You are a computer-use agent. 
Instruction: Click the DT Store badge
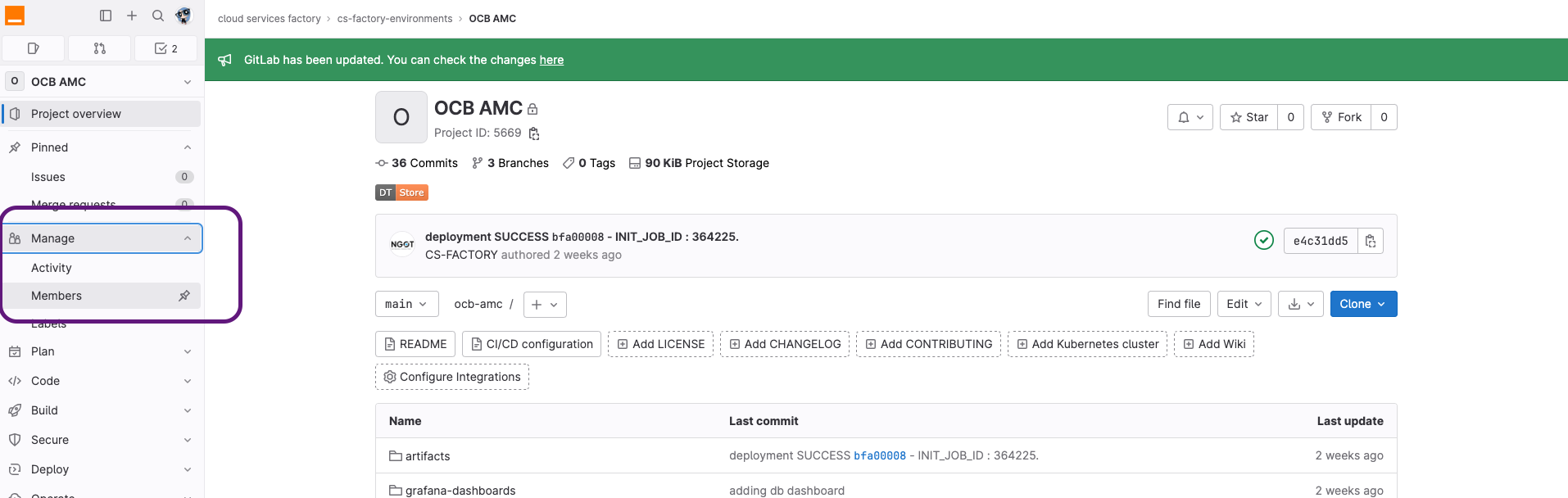[401, 192]
